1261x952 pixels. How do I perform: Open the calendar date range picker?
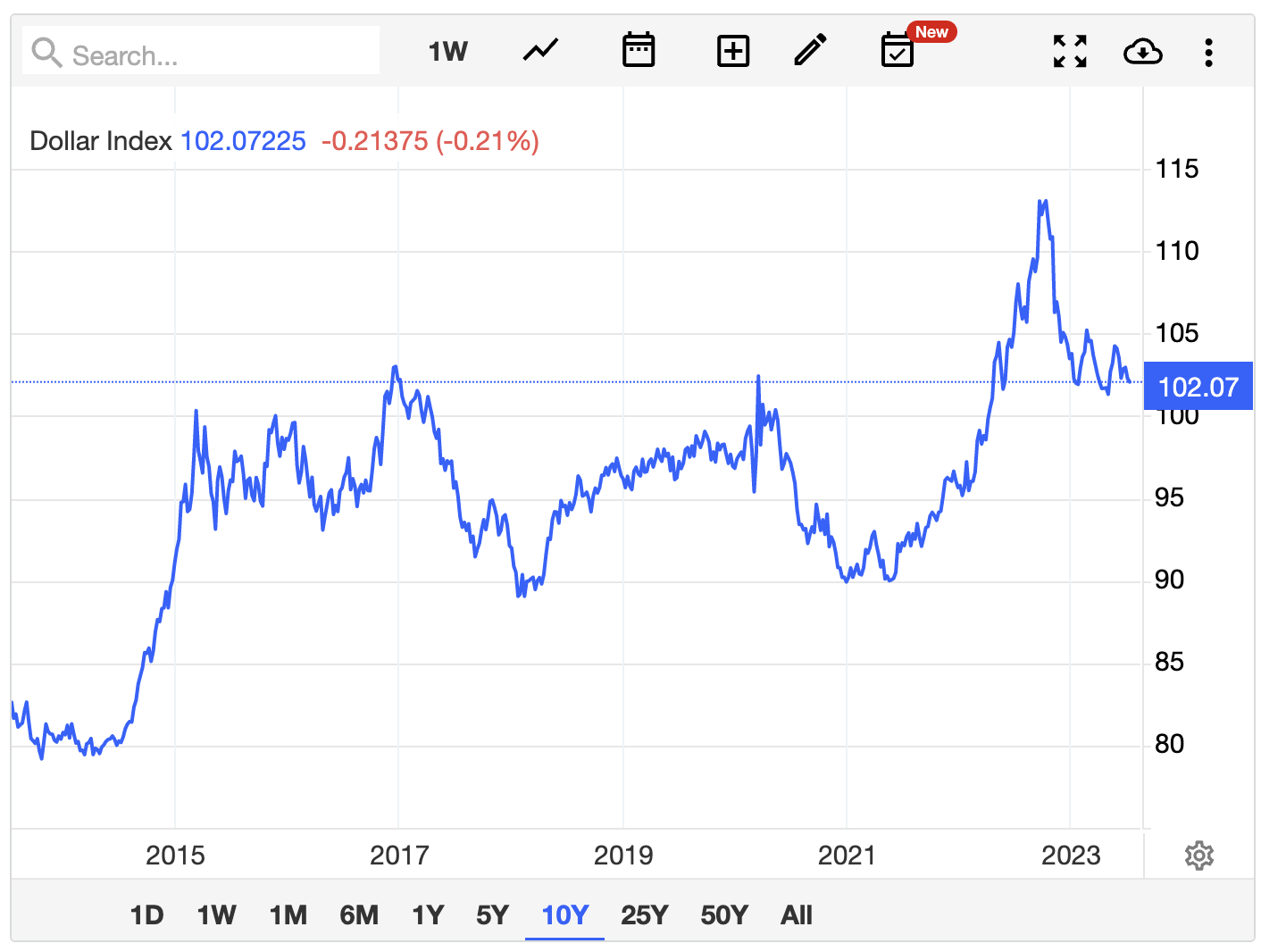(638, 51)
